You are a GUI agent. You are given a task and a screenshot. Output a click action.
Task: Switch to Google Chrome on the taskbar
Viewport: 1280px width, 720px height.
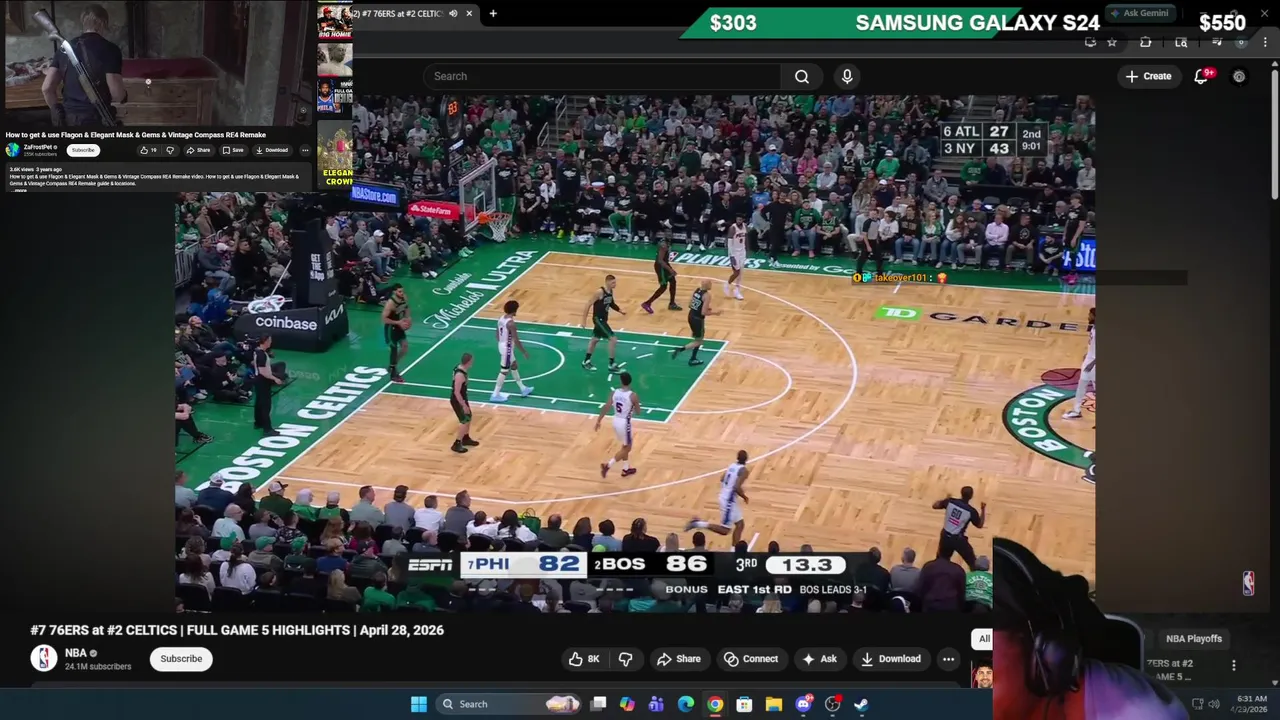pos(715,704)
